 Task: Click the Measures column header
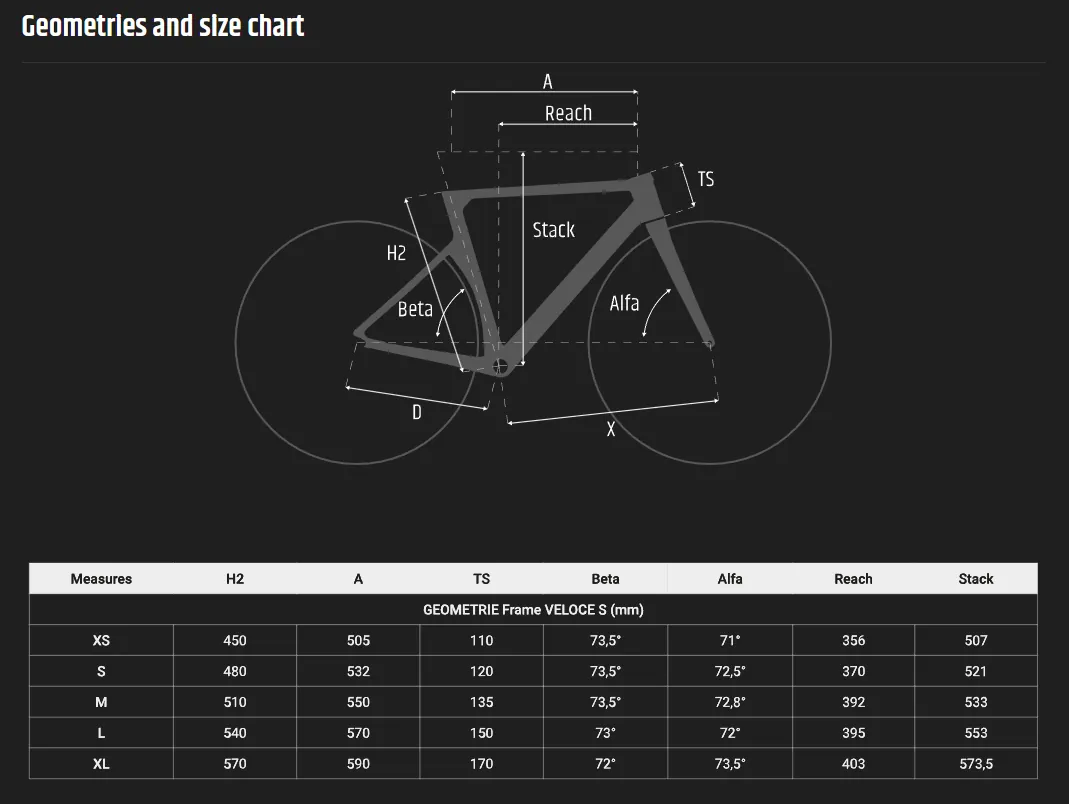tap(101, 579)
